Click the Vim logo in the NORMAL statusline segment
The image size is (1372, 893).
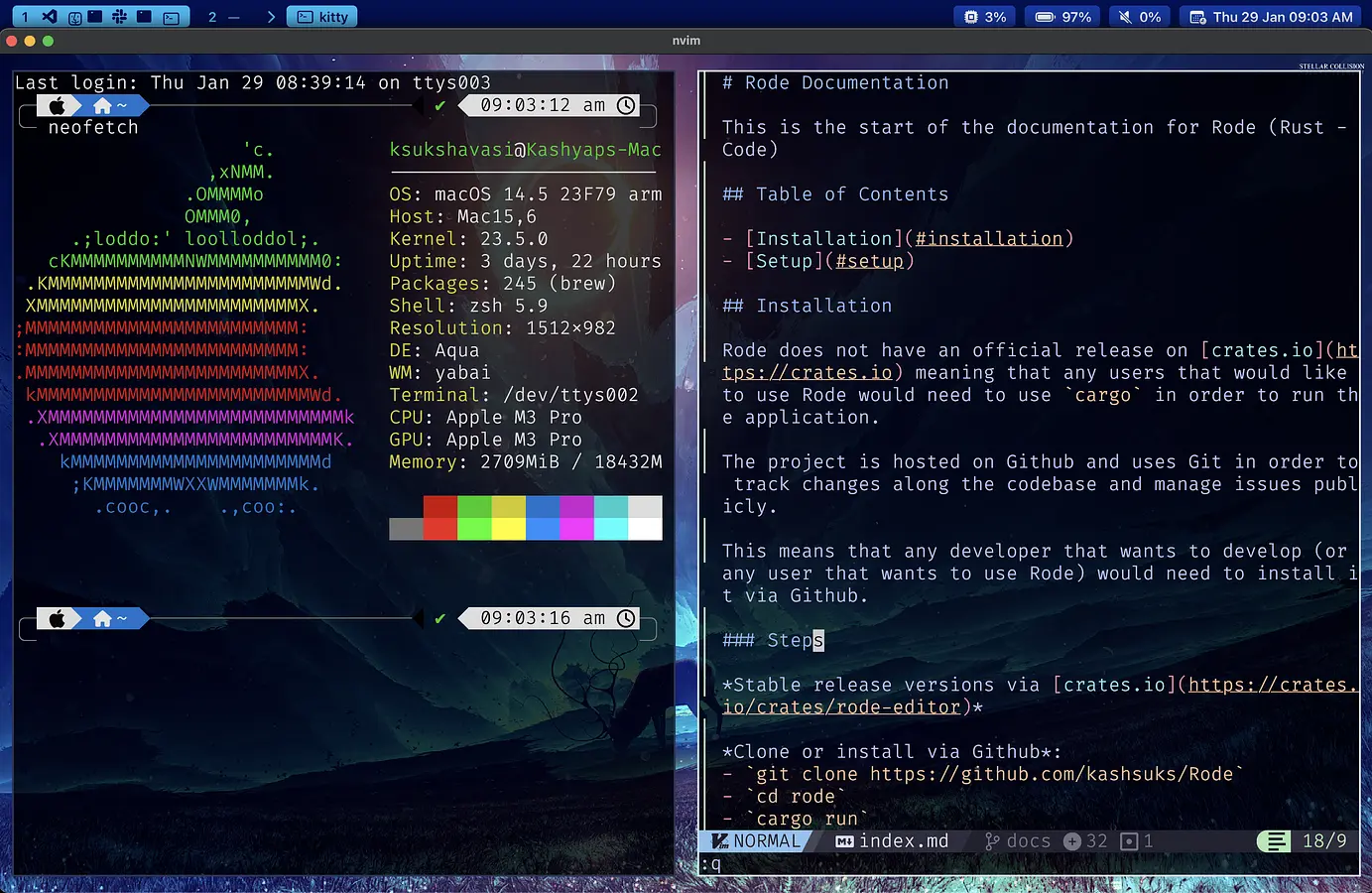coord(718,840)
